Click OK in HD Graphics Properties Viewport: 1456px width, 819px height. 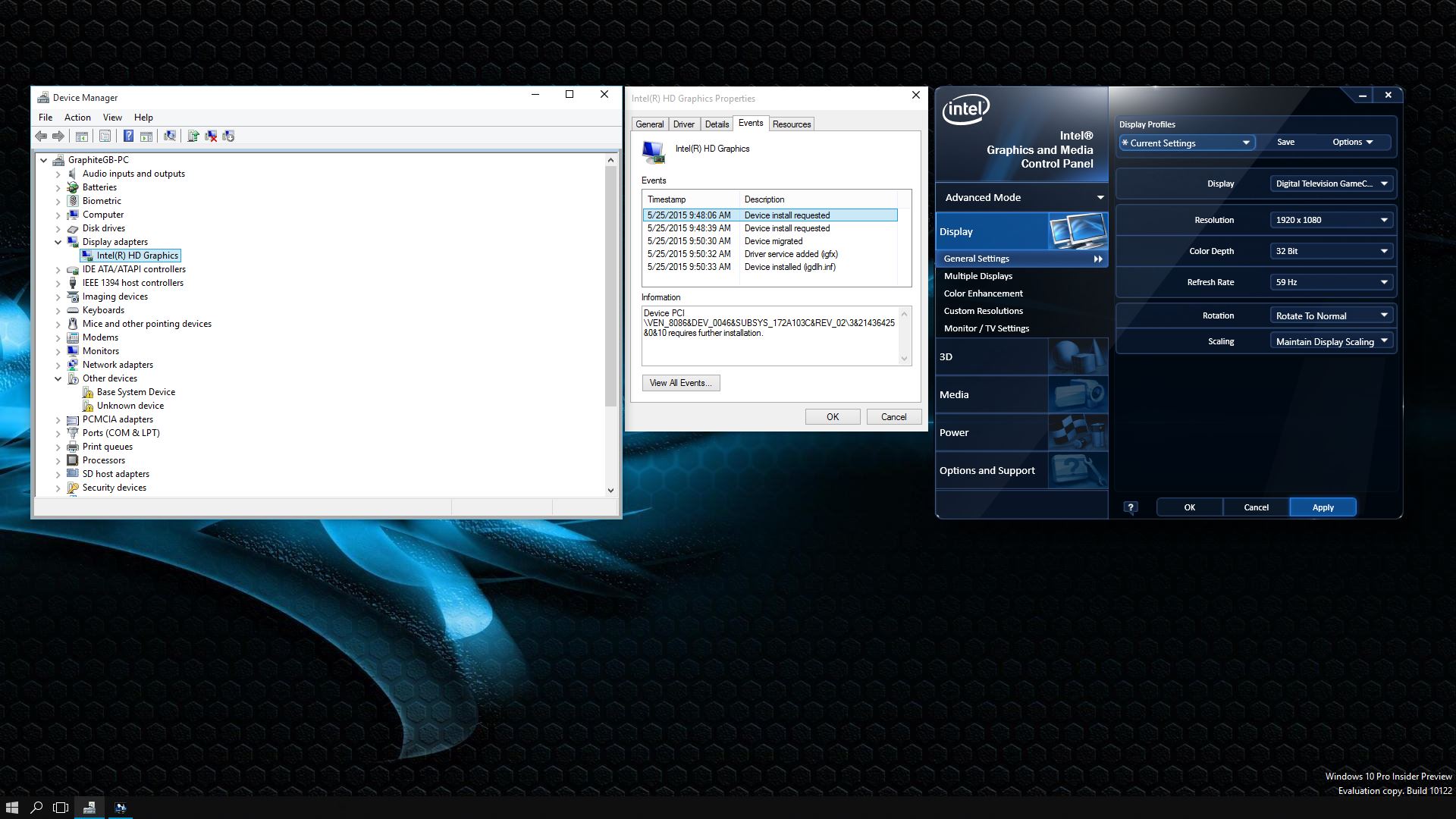(x=833, y=417)
